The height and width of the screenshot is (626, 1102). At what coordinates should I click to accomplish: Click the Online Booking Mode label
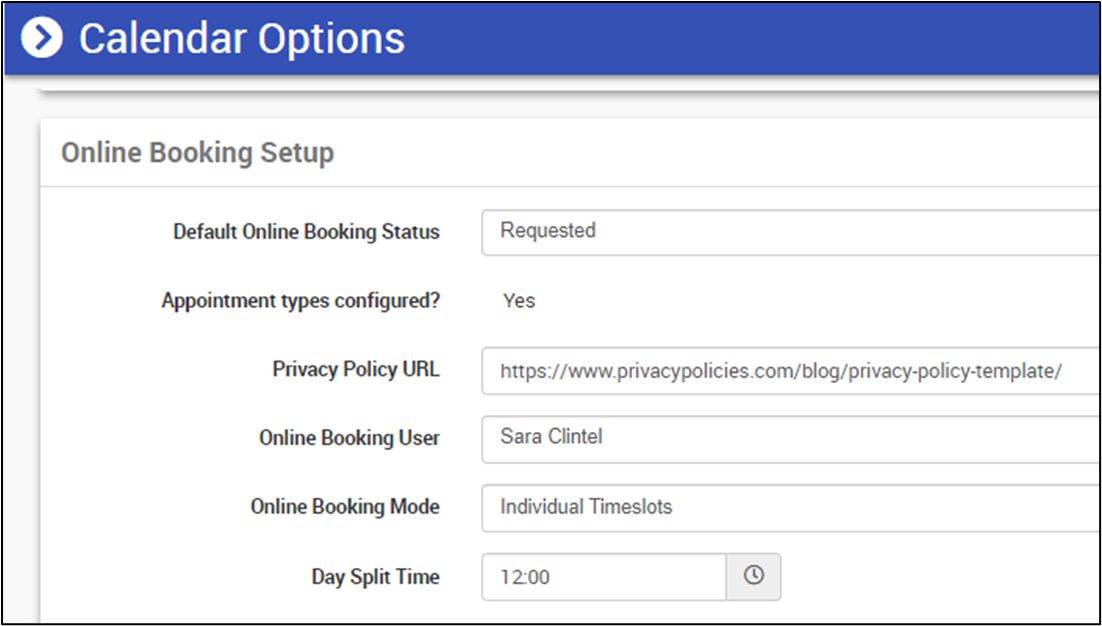[345, 507]
